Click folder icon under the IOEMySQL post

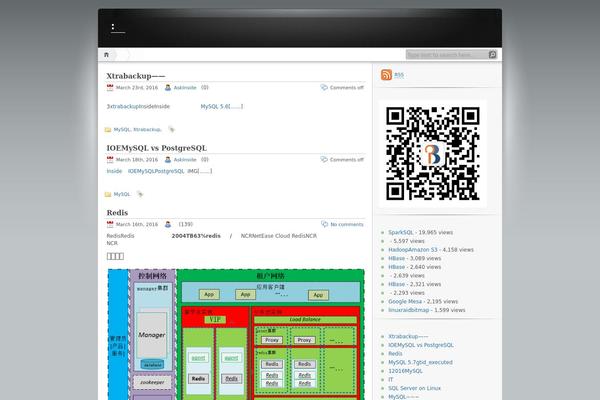[x=108, y=194]
